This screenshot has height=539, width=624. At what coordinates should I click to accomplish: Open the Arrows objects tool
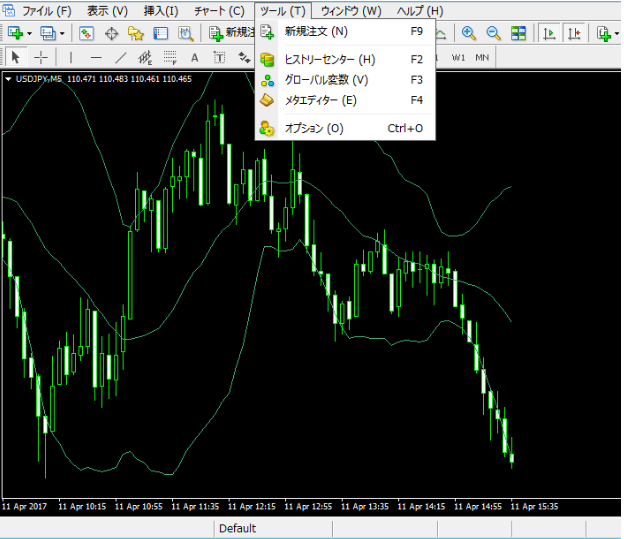(244, 58)
